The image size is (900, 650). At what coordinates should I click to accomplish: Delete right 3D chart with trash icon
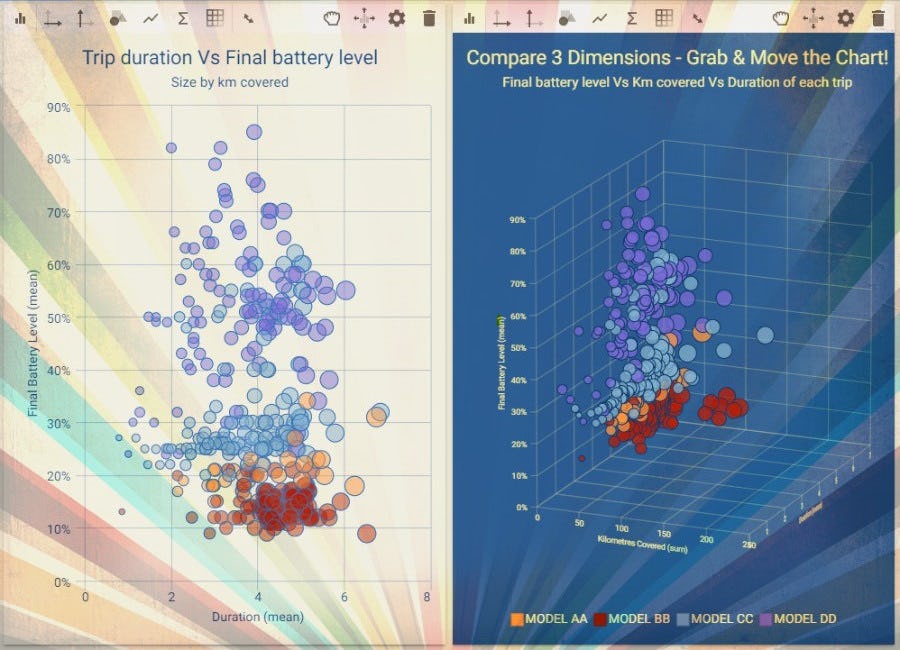(878, 18)
